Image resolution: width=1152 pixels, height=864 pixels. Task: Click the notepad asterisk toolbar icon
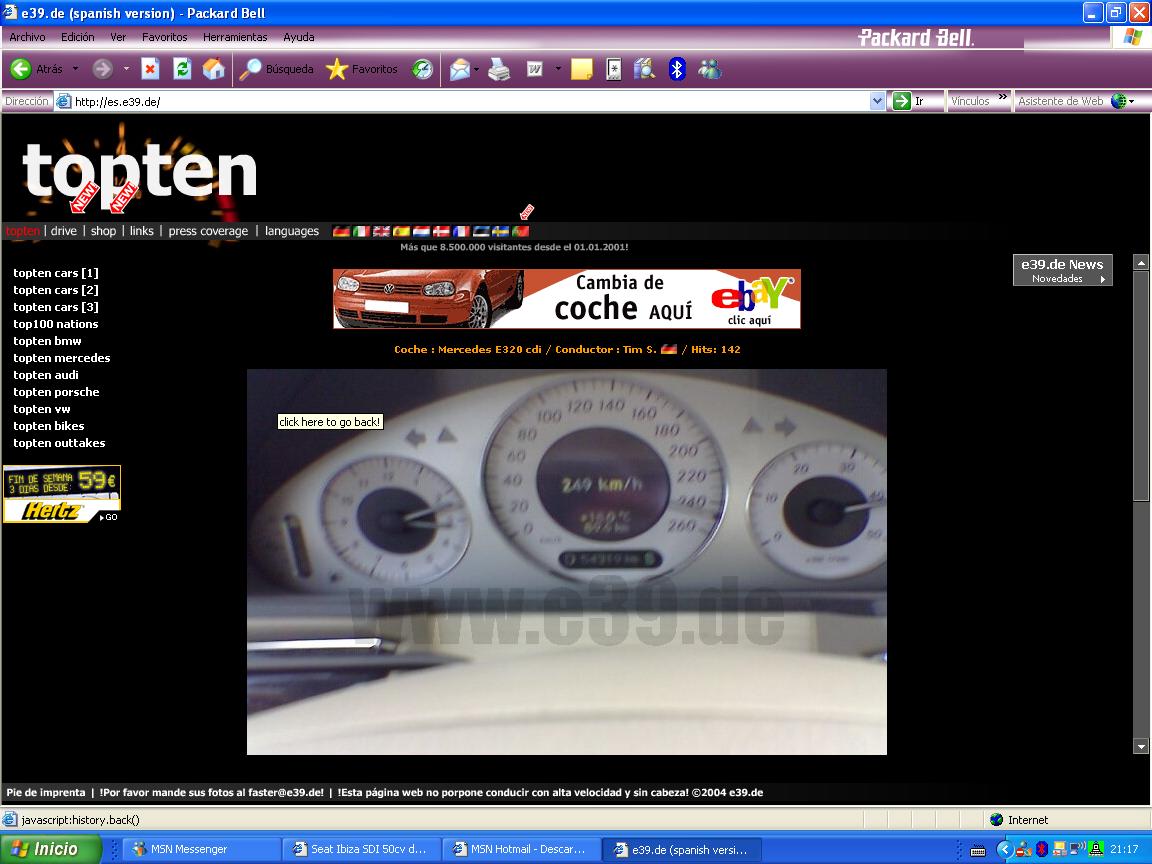tap(613, 69)
